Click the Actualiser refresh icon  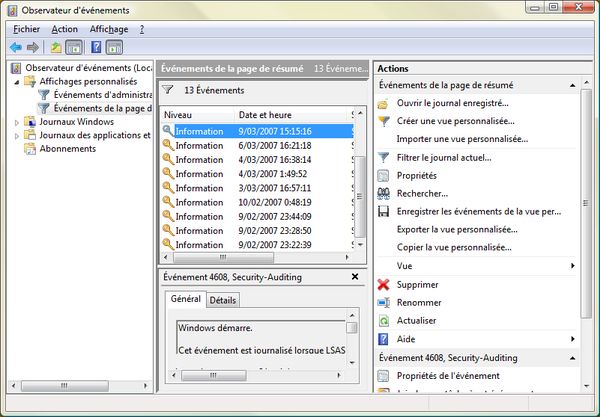tap(384, 321)
